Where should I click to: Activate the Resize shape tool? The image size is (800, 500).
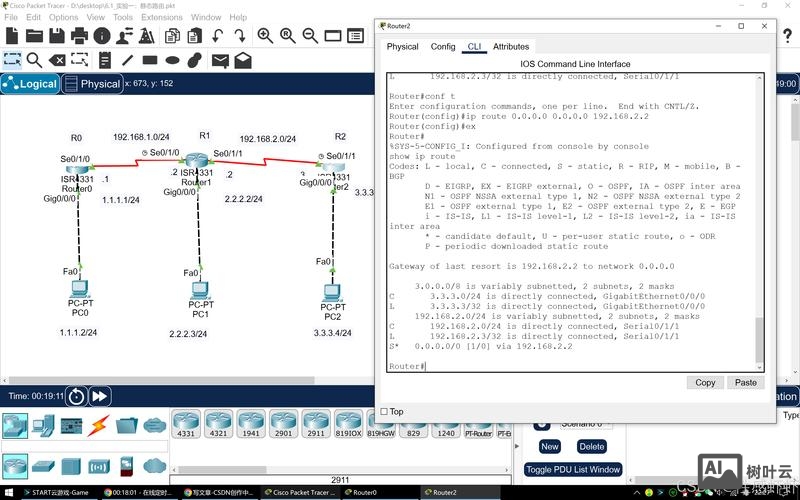point(80,60)
